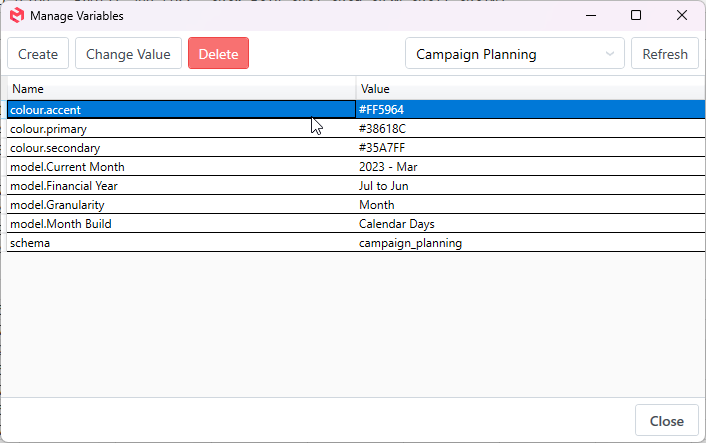The width and height of the screenshot is (706, 443).
Task: Select the schema variable row
Action: [180, 243]
